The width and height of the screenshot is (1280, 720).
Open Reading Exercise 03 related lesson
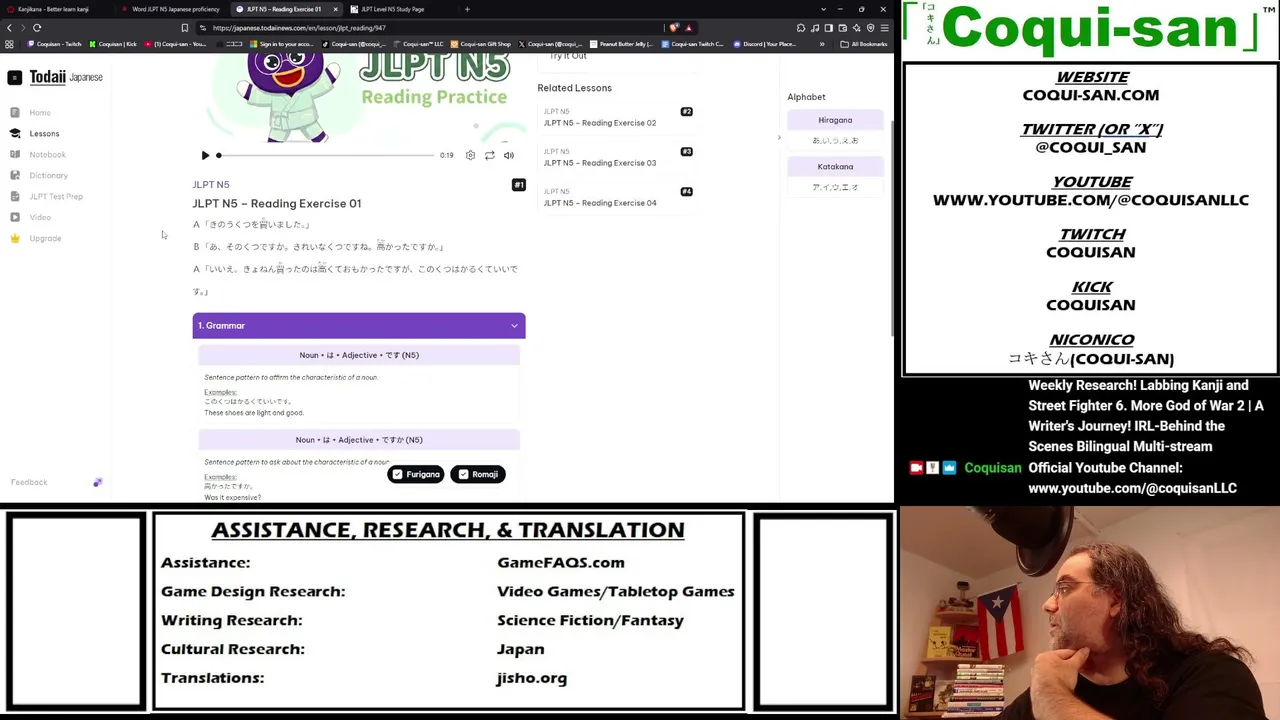600,163
